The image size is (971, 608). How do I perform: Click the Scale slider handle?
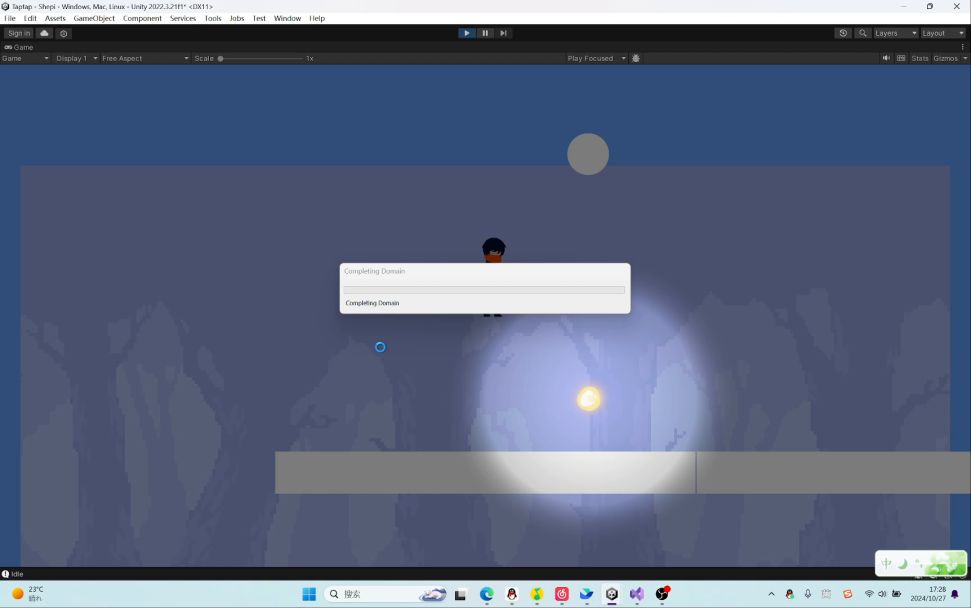[x=221, y=58]
